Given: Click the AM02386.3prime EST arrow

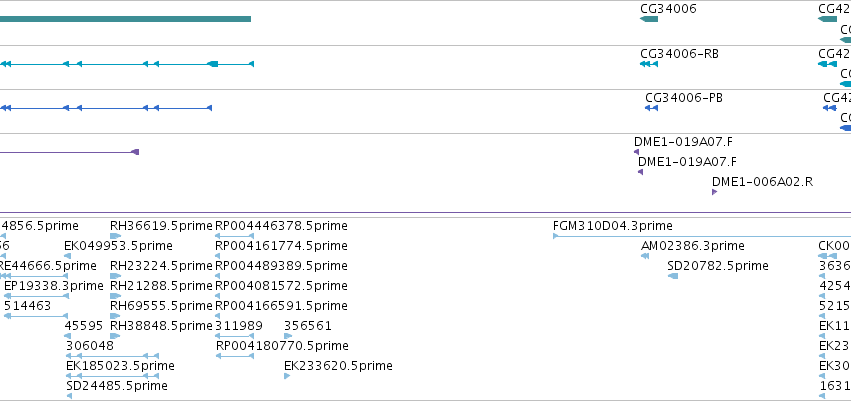Looking at the screenshot, I should click(x=645, y=256).
